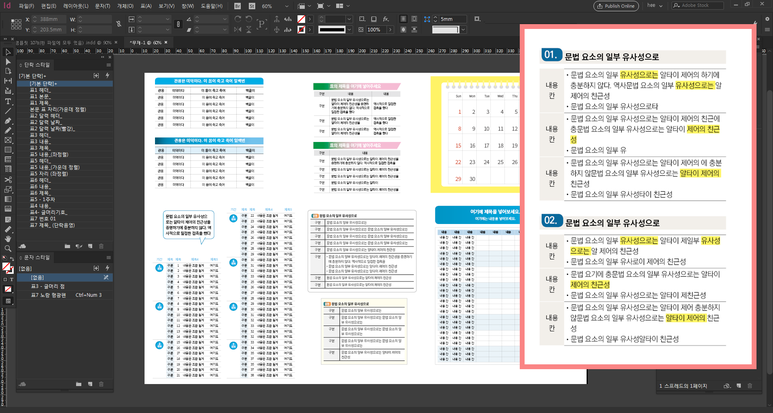Apply the 표3 - 글머리 점 character style
This screenshot has height=413, width=773.
tap(65, 286)
